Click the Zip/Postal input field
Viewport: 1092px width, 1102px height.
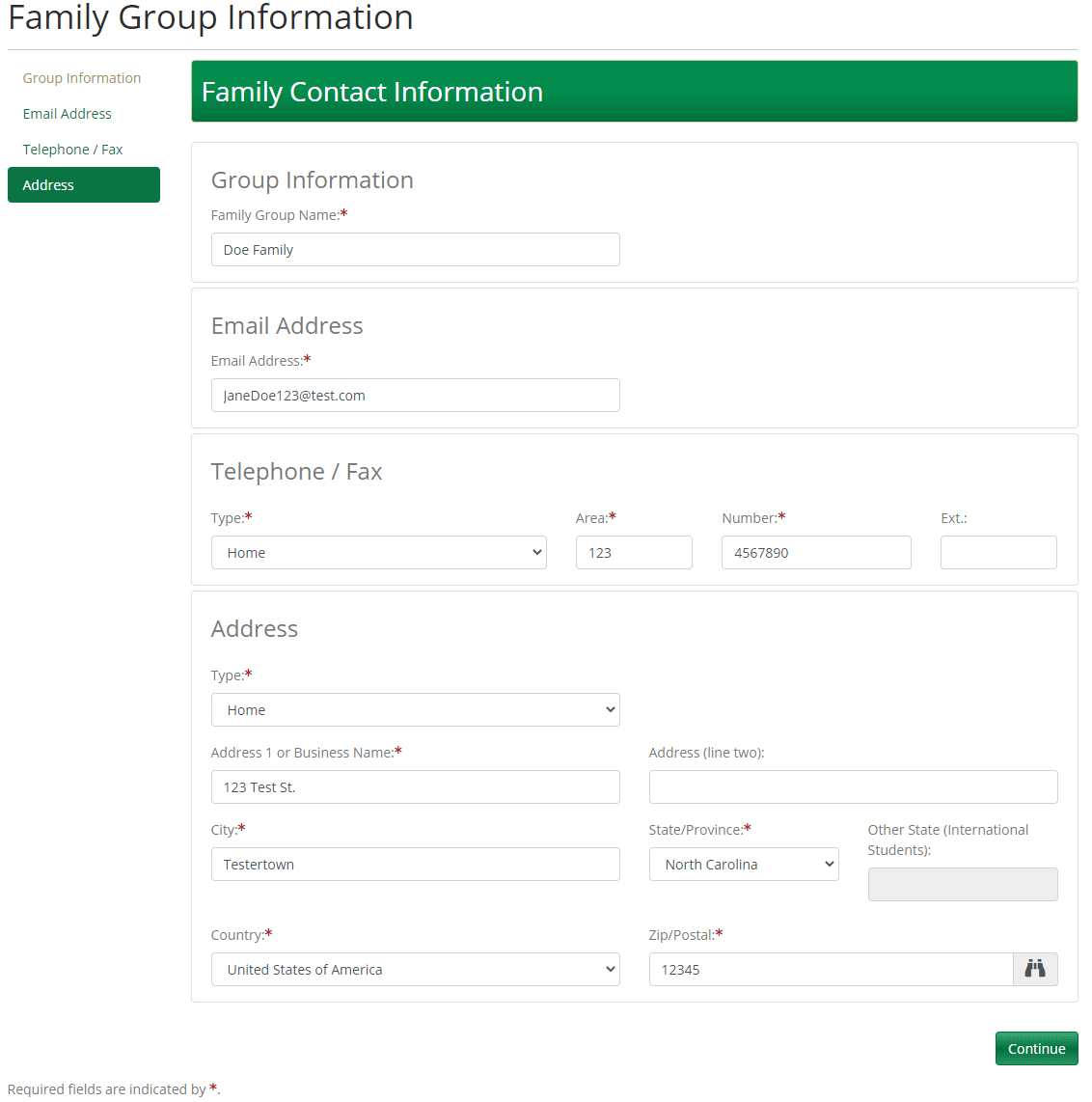(x=831, y=970)
